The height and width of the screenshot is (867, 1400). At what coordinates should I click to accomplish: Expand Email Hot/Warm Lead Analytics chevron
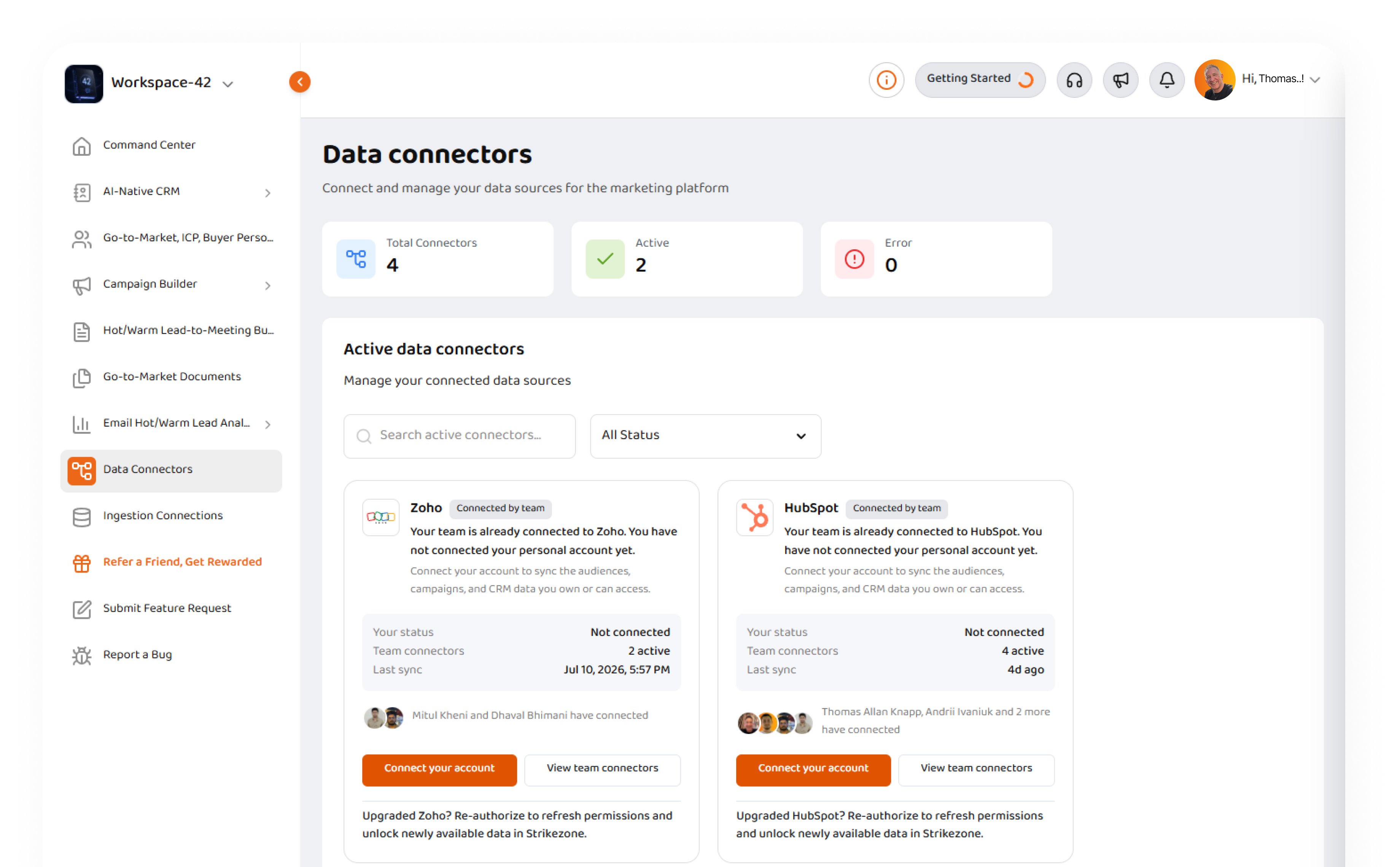pyautogui.click(x=267, y=424)
